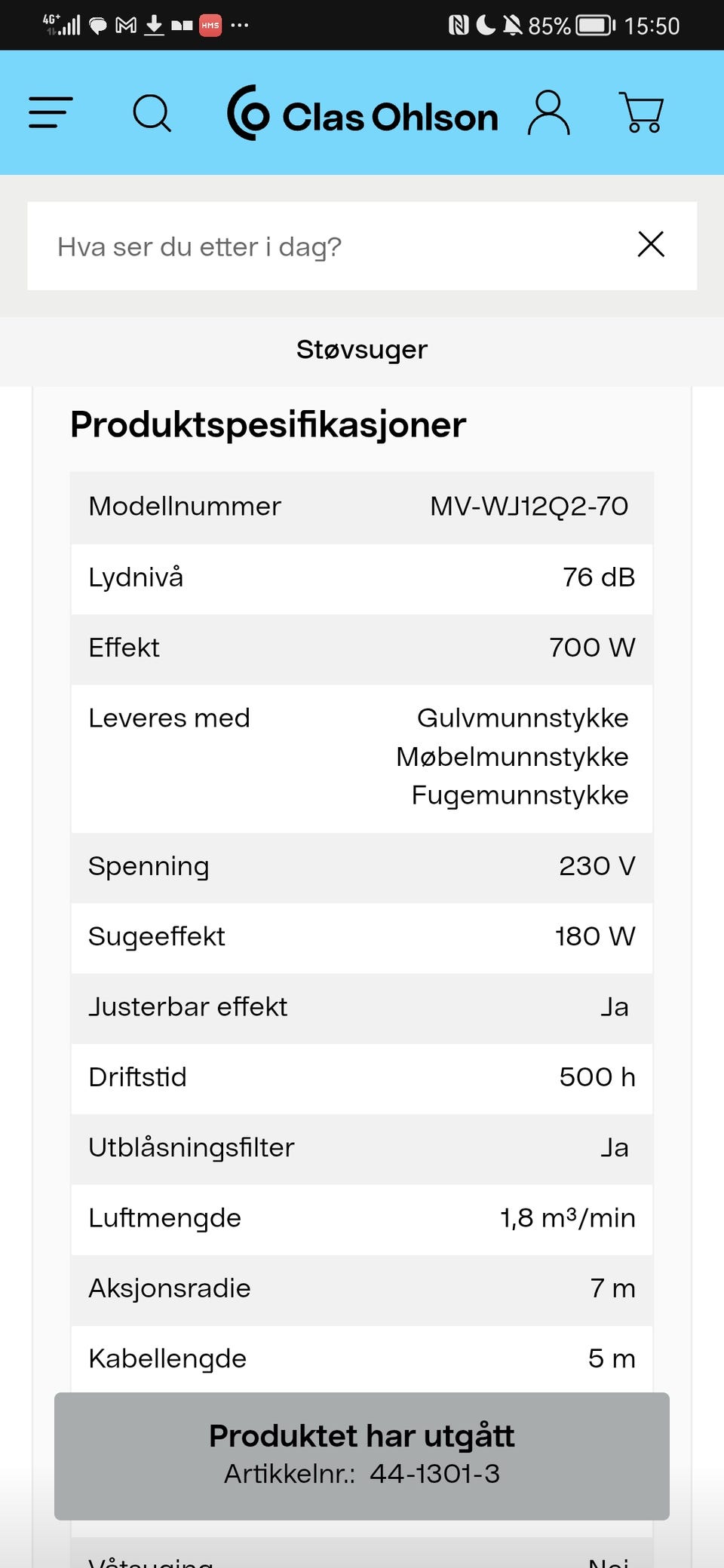The image size is (724, 1568).
Task: Tap the search magnifier icon
Action: (x=152, y=113)
